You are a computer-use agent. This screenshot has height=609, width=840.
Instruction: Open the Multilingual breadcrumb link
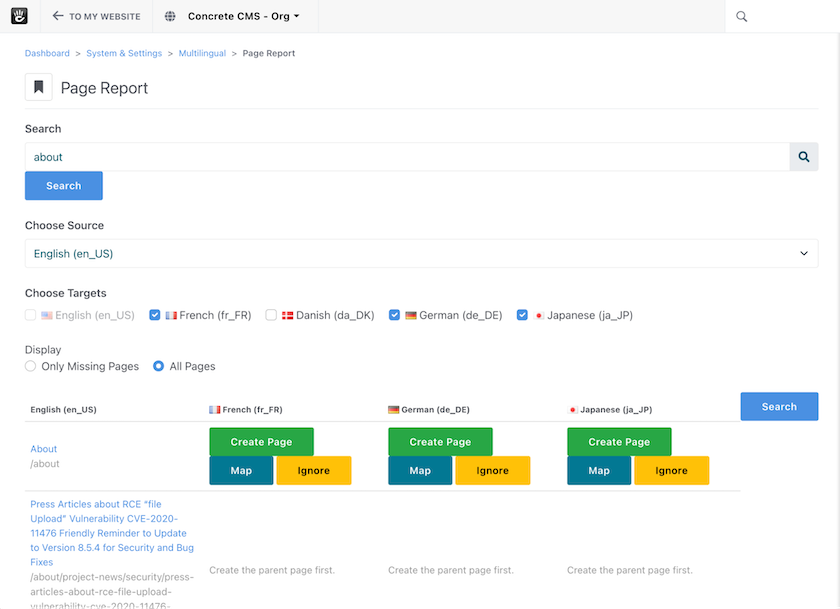201,53
